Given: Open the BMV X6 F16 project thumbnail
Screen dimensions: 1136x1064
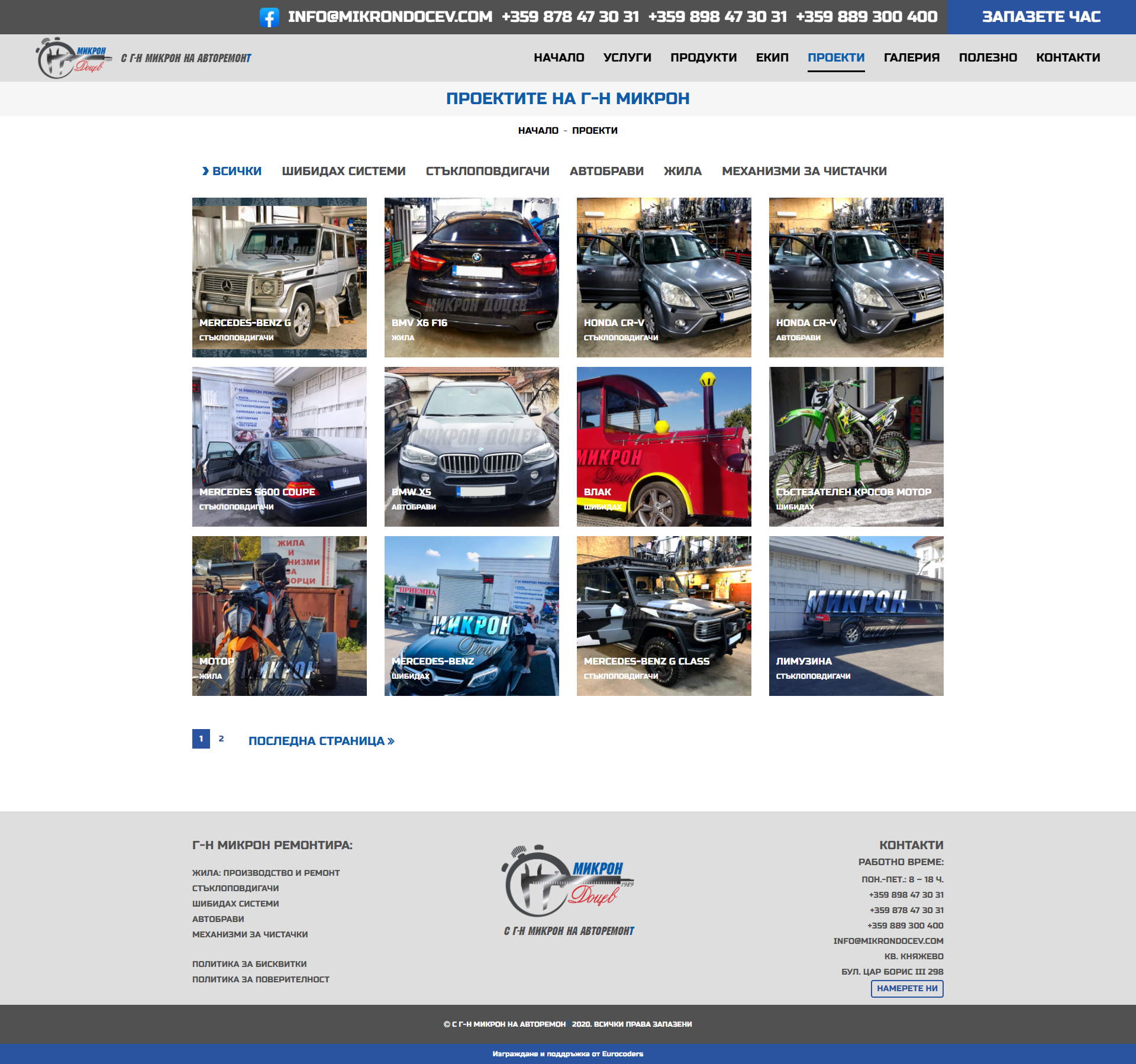Looking at the screenshot, I should coord(472,278).
